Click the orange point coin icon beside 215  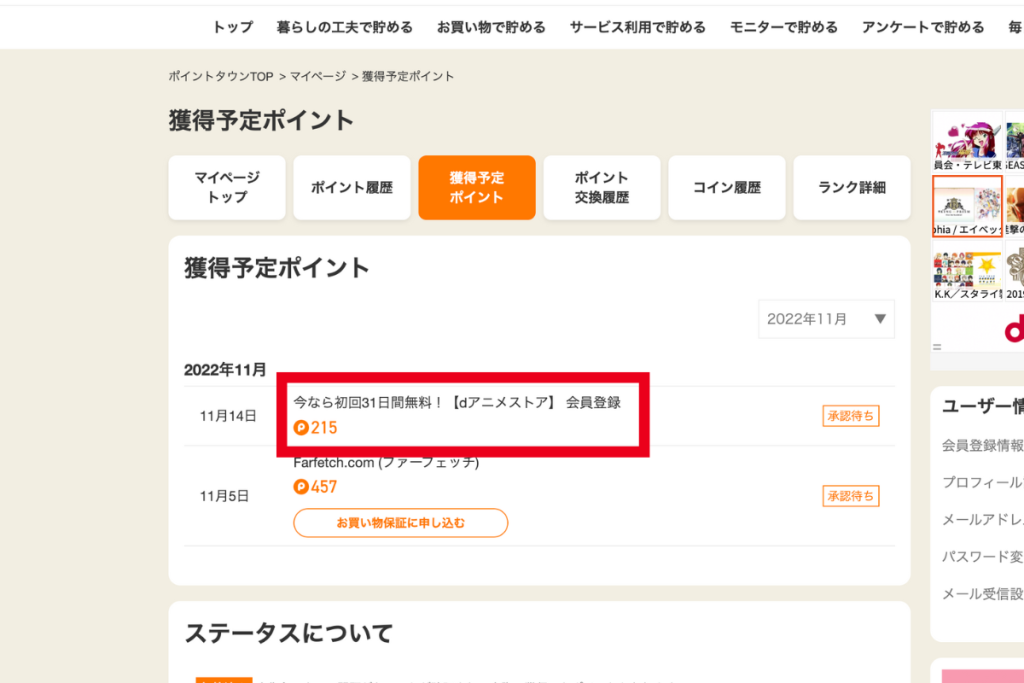[301, 428]
